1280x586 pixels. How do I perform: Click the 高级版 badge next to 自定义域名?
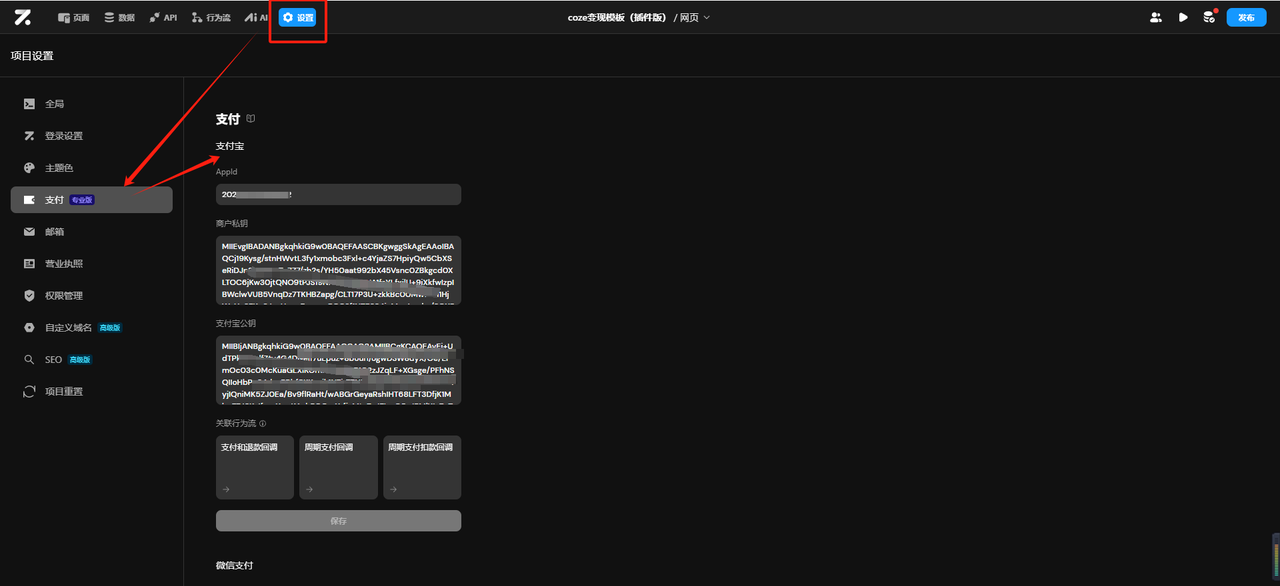pos(110,328)
